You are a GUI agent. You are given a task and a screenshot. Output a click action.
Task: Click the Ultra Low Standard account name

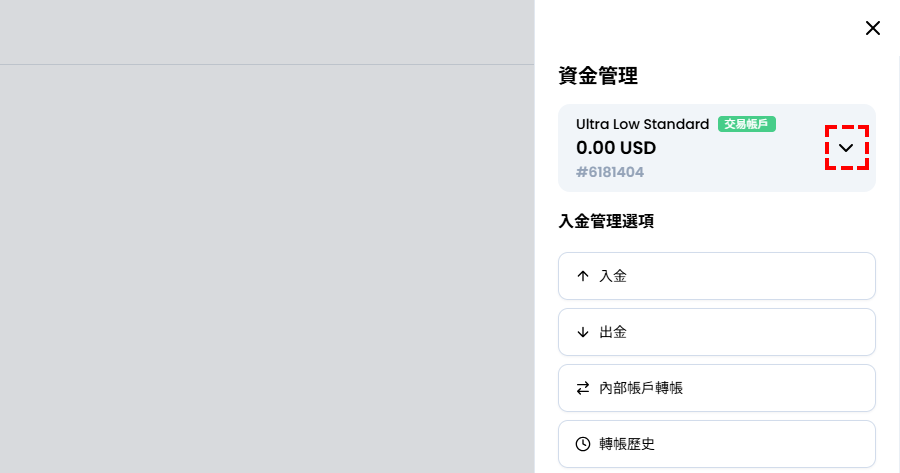coord(642,124)
